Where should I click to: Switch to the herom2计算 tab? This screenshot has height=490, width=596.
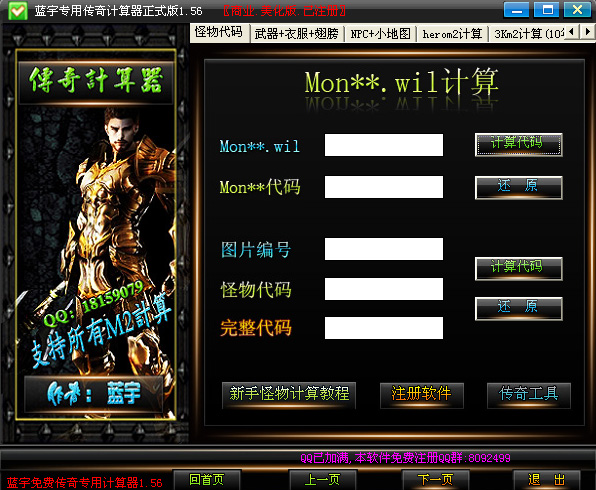[x=452, y=34]
